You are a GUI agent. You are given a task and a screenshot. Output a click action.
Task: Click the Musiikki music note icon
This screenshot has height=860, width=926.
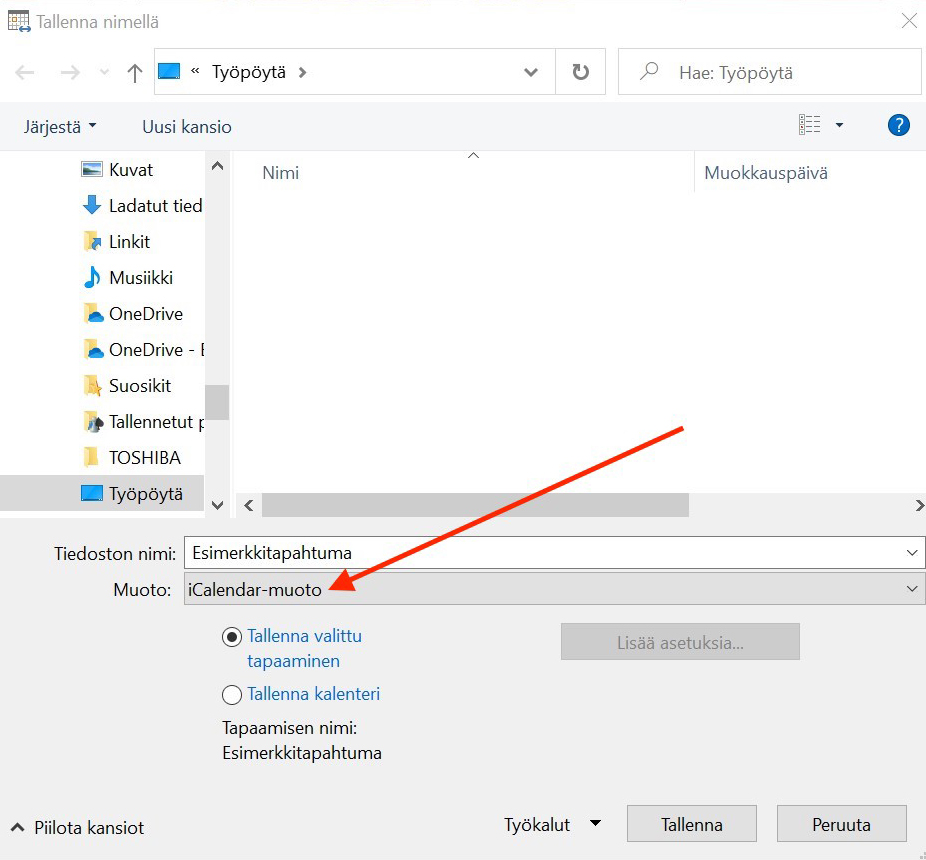[92, 277]
